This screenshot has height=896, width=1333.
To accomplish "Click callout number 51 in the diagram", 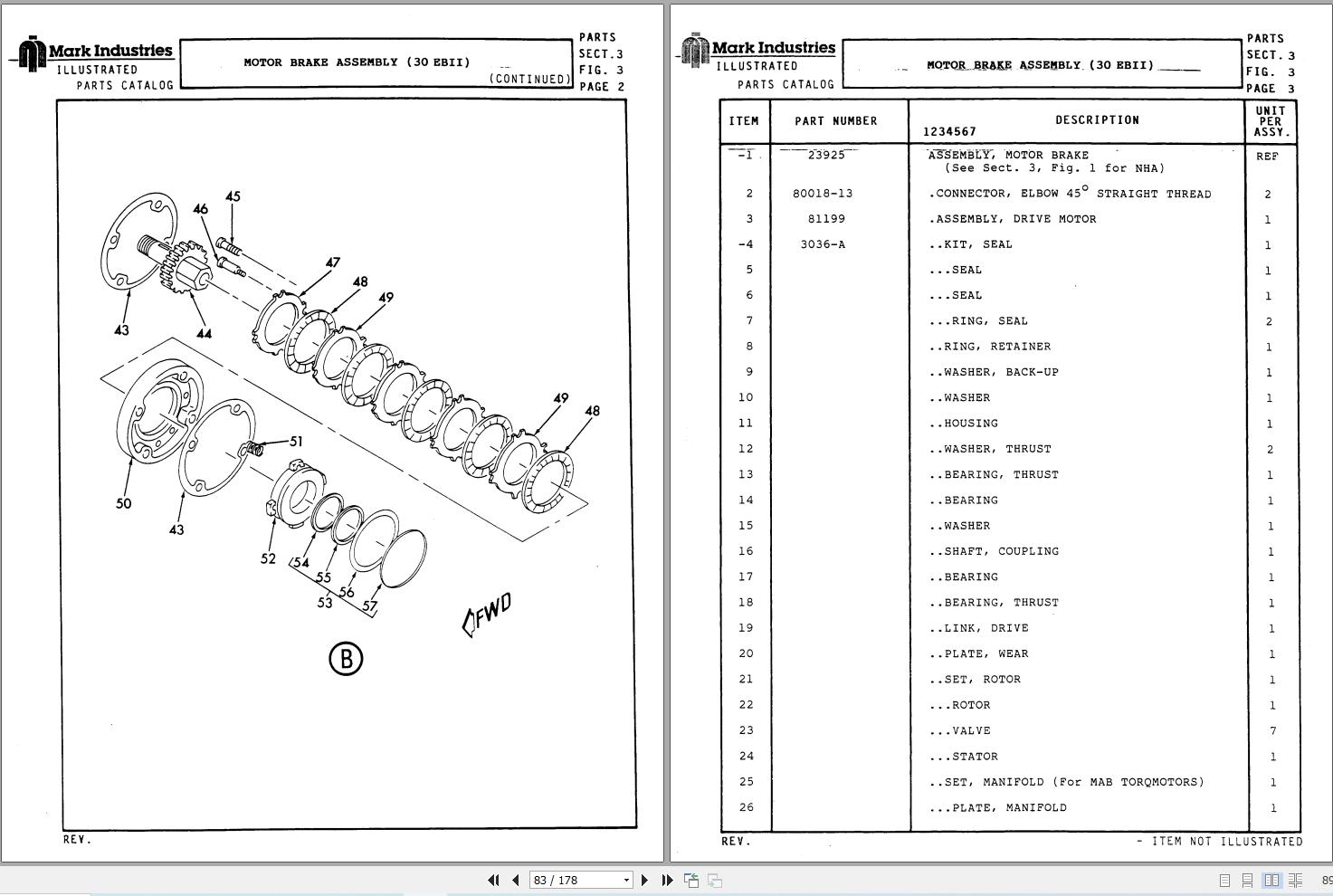I will [296, 441].
